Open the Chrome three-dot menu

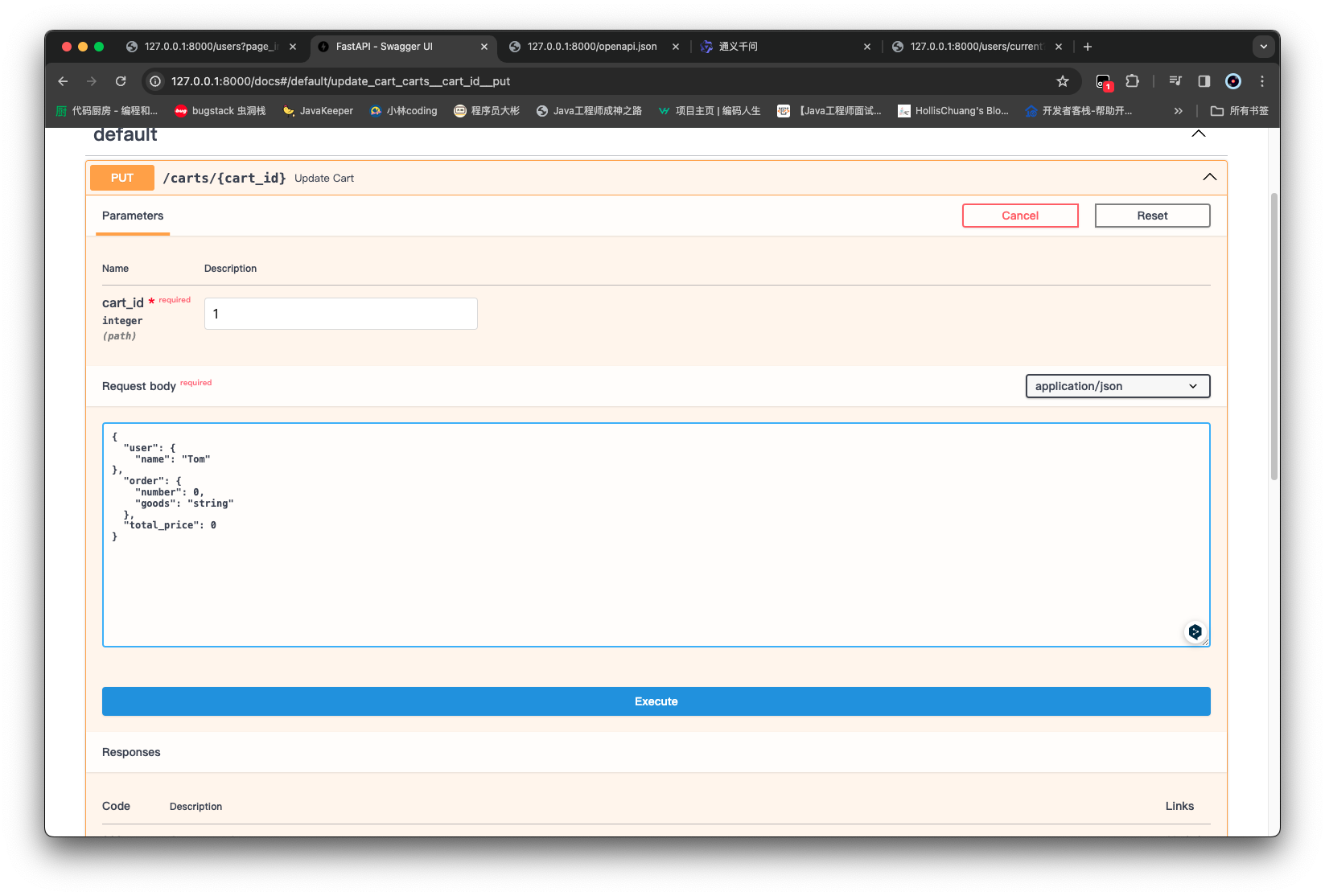(1262, 81)
